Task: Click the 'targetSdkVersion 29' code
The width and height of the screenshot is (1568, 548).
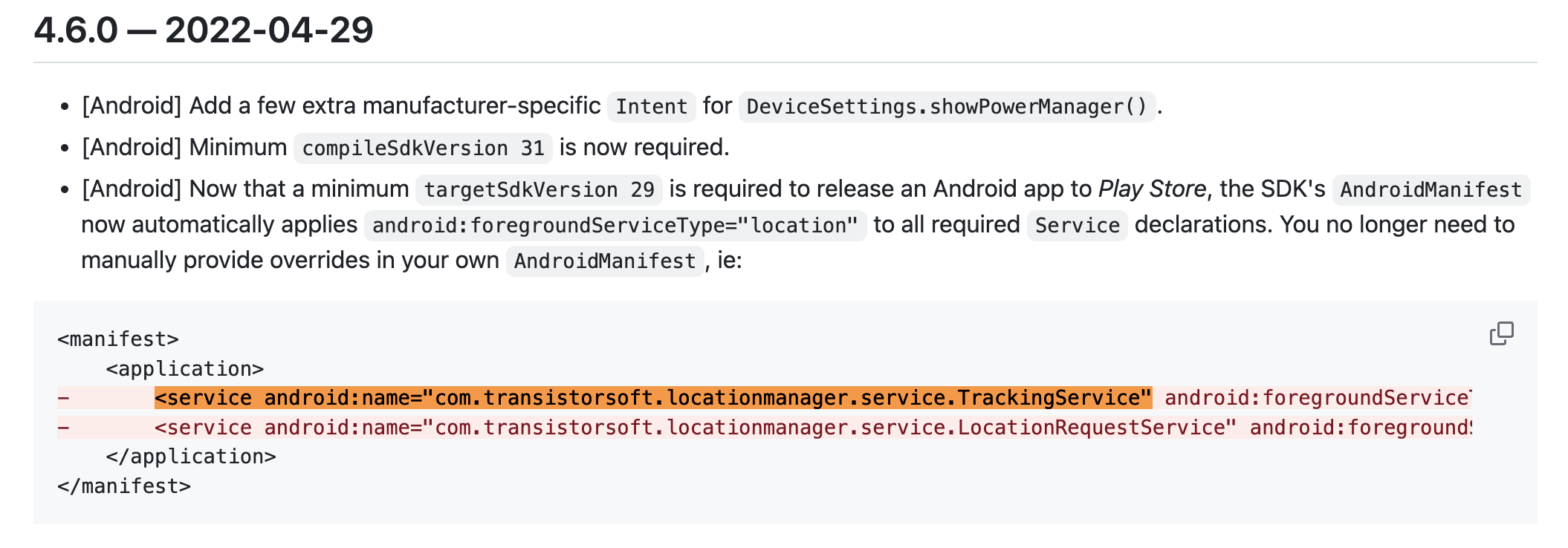Action: (539, 189)
